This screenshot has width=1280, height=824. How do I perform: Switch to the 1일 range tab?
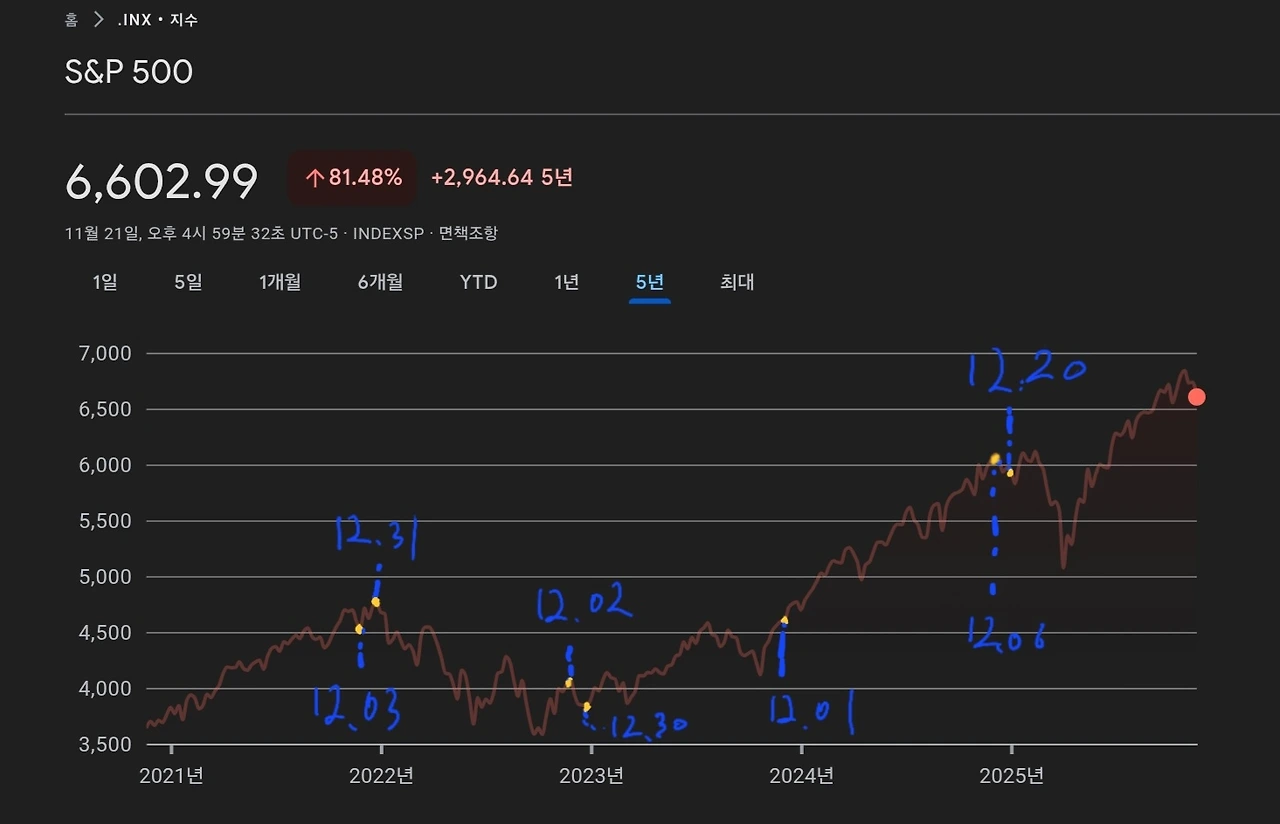tap(105, 282)
